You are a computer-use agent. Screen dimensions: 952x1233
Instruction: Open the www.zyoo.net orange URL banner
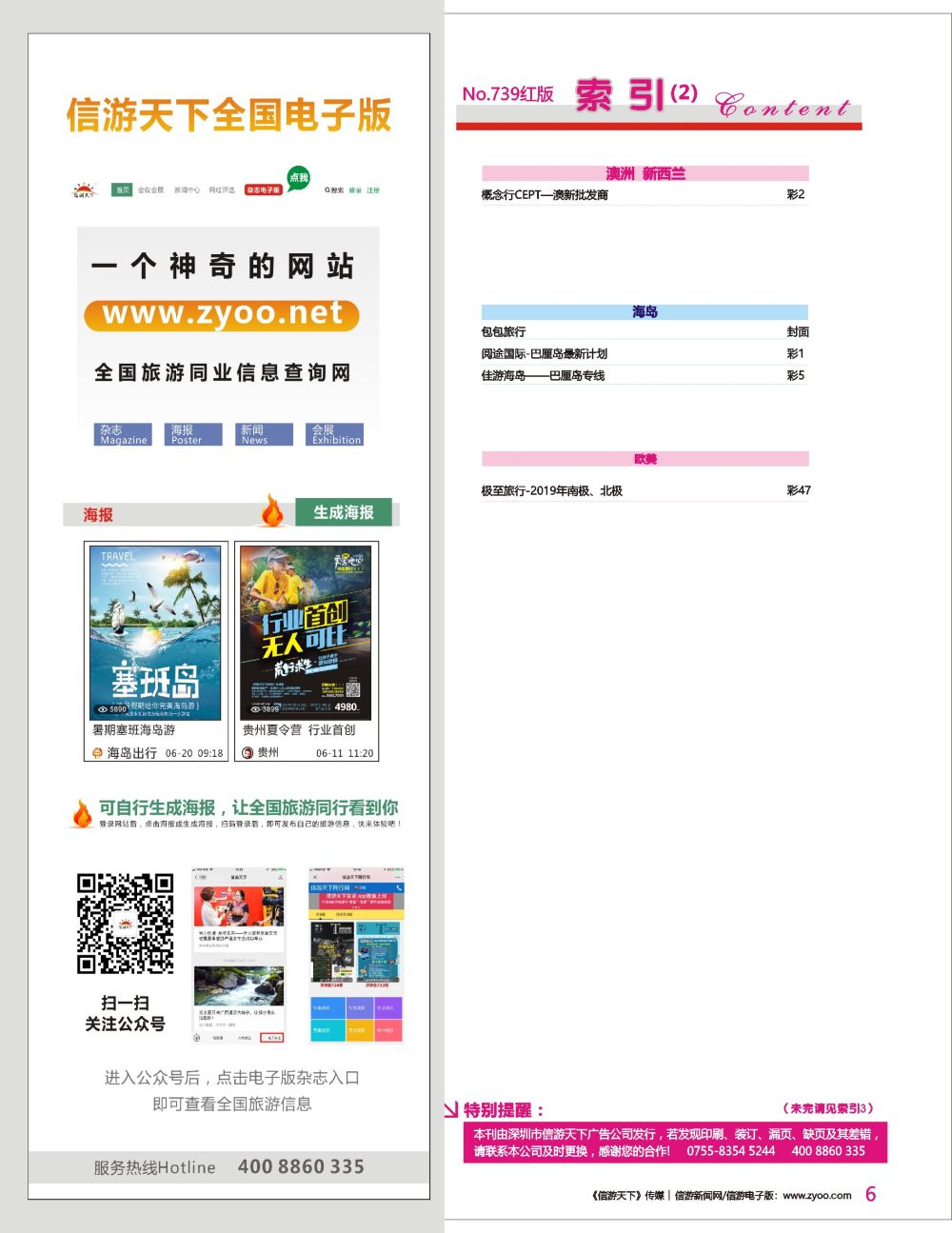pos(221,314)
